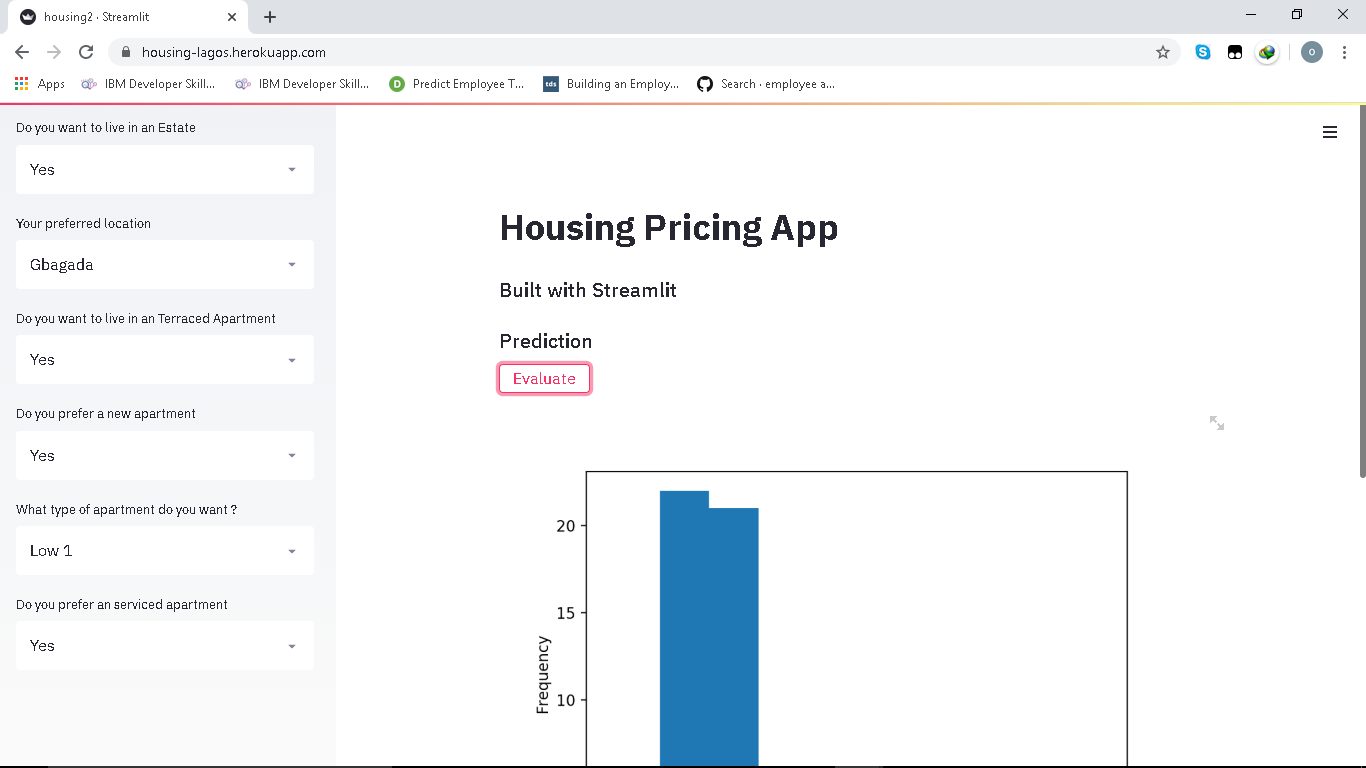
Task: Open the new apartment preference dropdown
Action: pos(165,456)
